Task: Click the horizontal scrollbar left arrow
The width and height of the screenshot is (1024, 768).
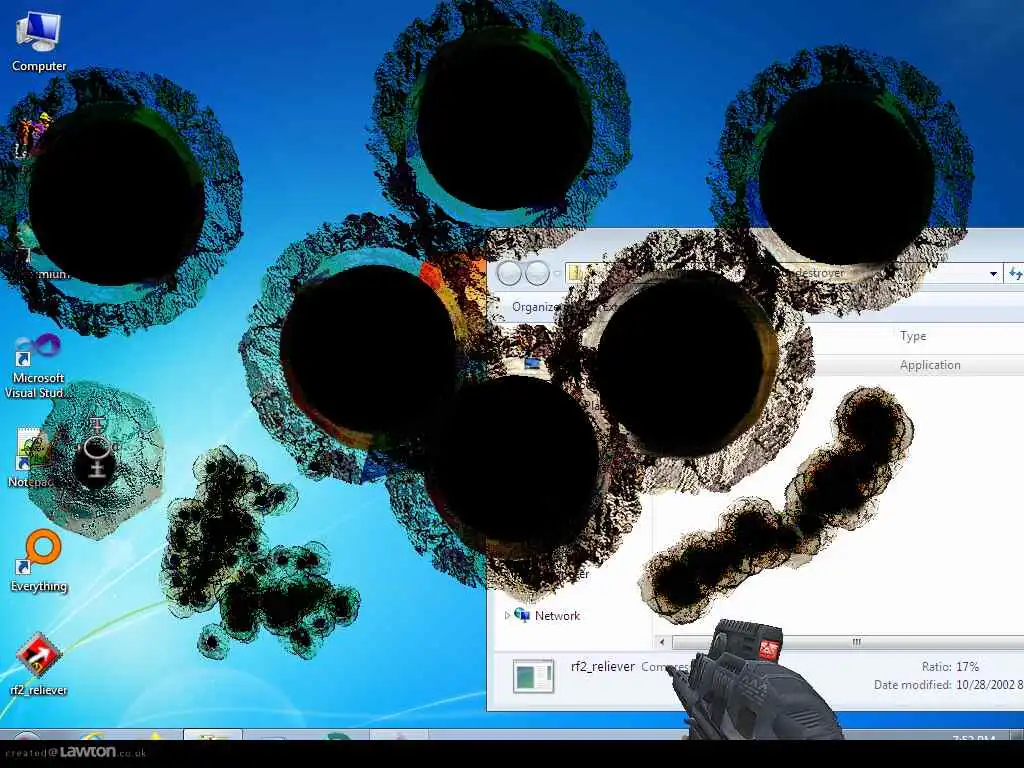Action: 662,642
